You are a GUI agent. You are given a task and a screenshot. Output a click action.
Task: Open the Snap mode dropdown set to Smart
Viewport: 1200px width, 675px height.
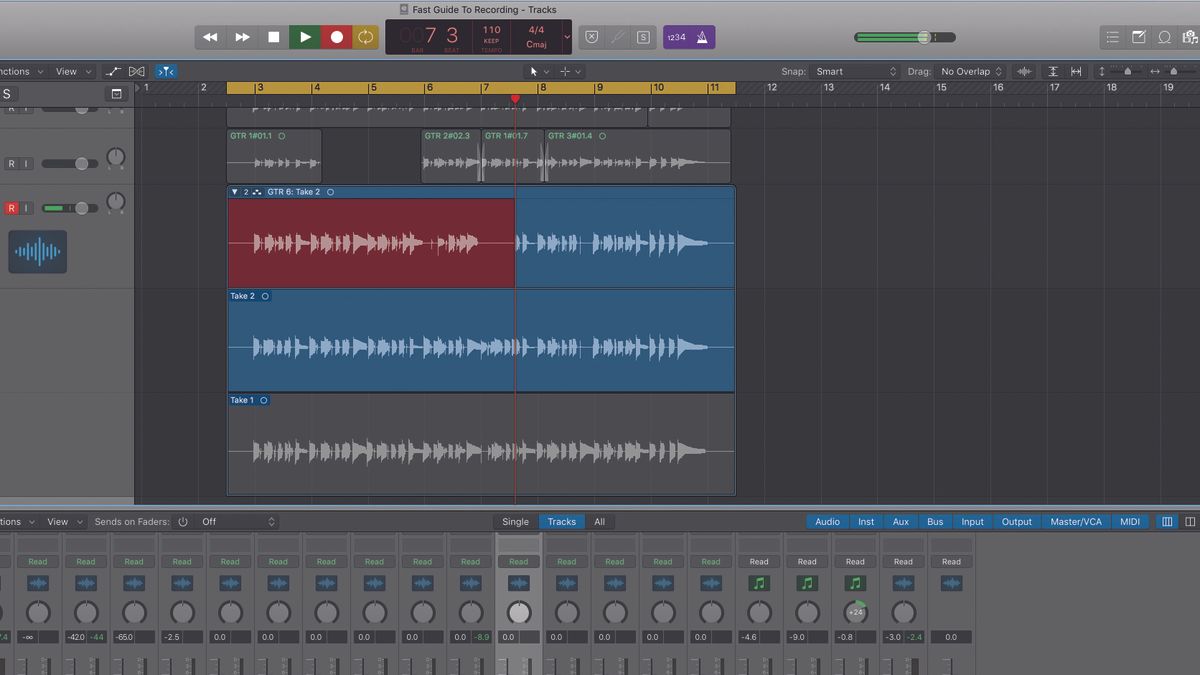[x=855, y=71]
